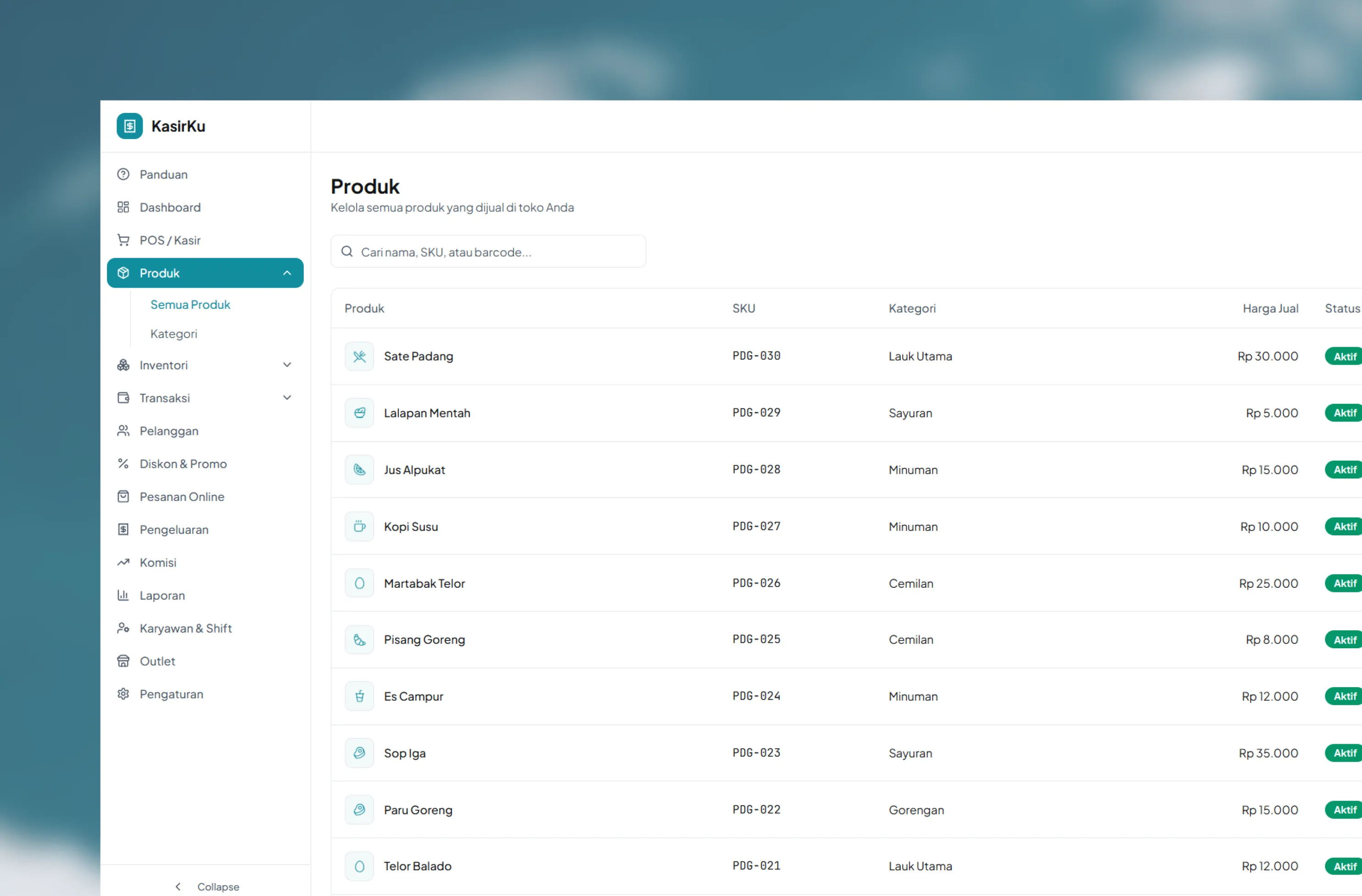
Task: Click the Produk column header
Action: pyautogui.click(x=364, y=308)
